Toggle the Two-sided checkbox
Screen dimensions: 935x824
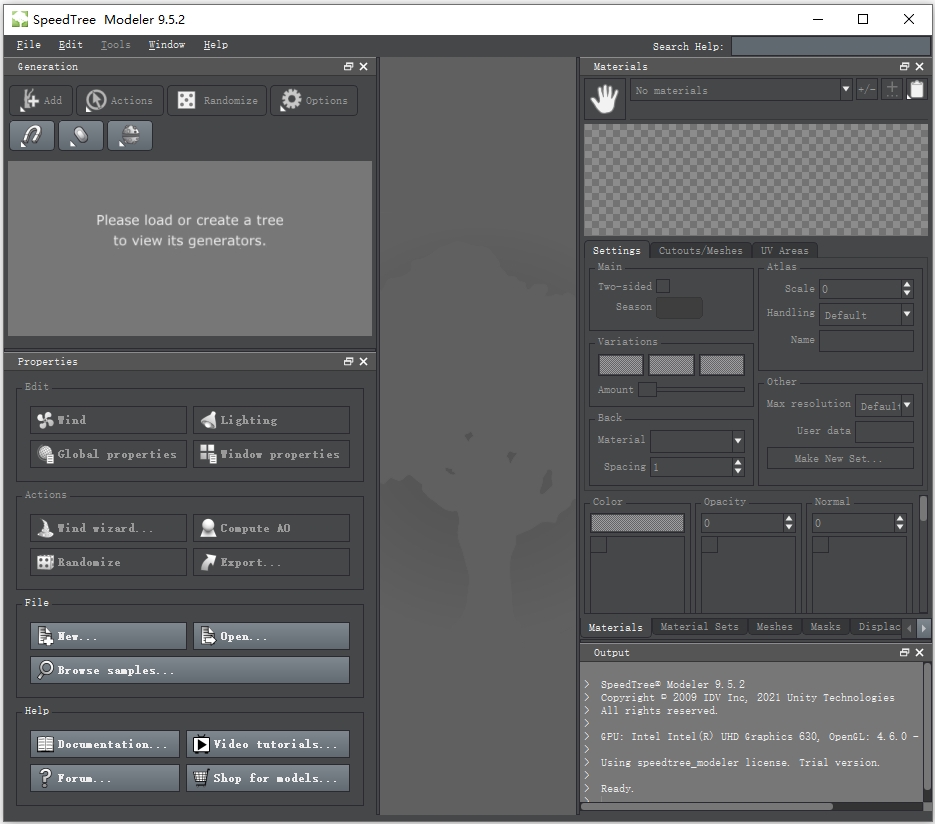[x=662, y=287]
